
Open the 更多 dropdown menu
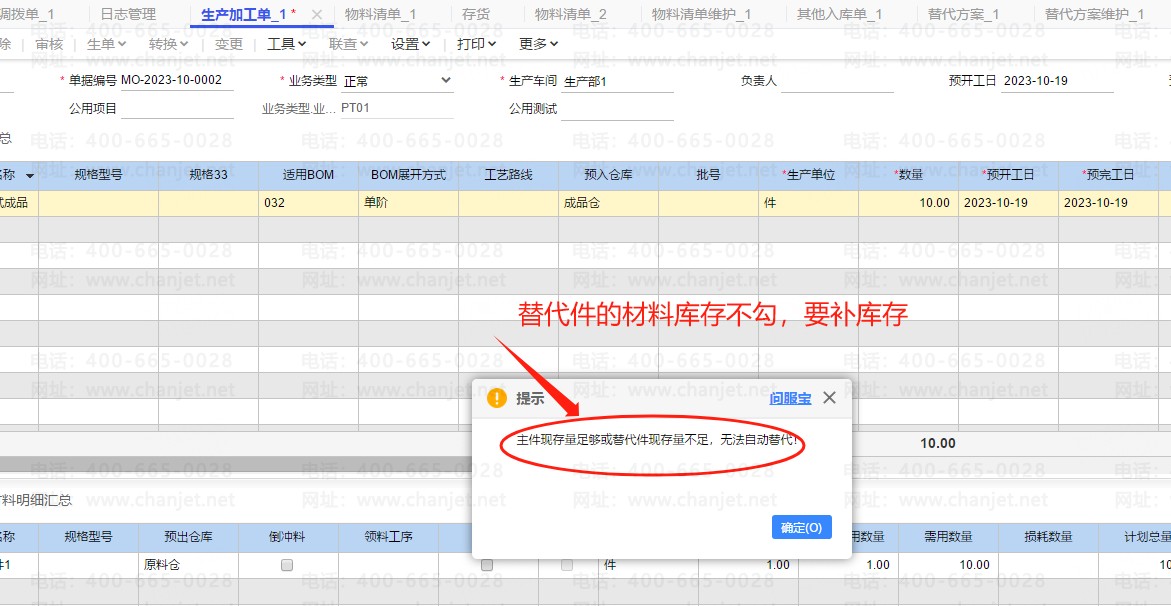(x=539, y=44)
